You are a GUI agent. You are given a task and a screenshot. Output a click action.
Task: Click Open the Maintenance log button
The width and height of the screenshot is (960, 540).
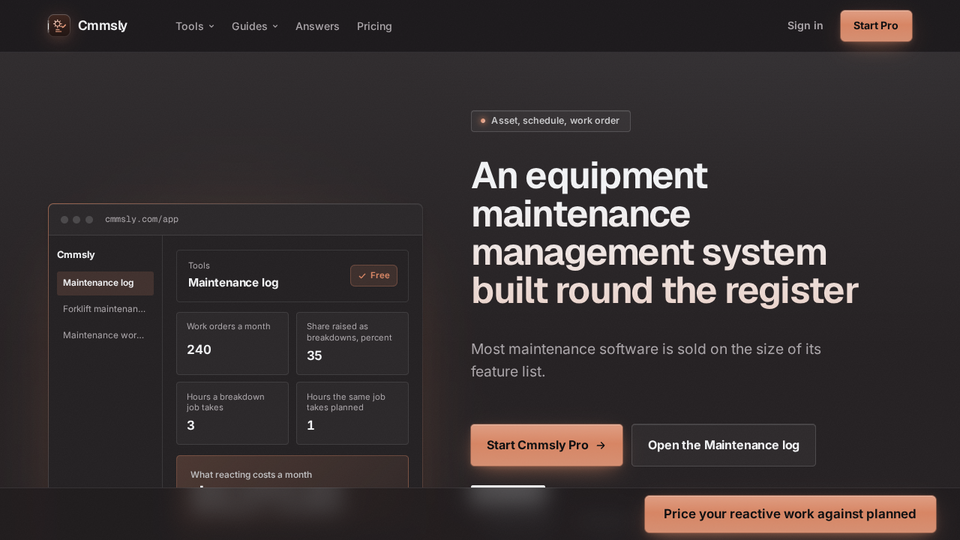[x=723, y=445]
